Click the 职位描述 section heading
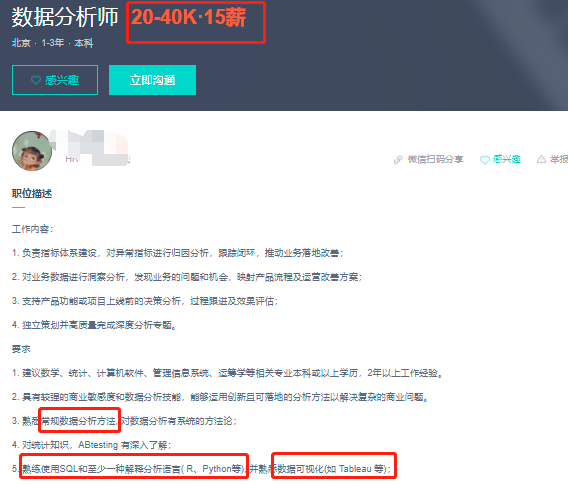The height and width of the screenshot is (485, 568). [x=32, y=194]
